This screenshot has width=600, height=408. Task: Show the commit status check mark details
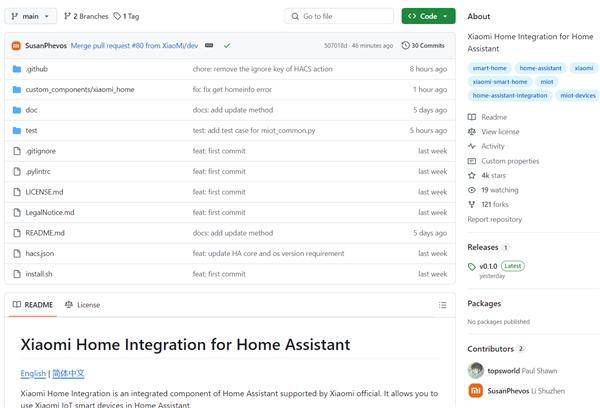[227, 46]
